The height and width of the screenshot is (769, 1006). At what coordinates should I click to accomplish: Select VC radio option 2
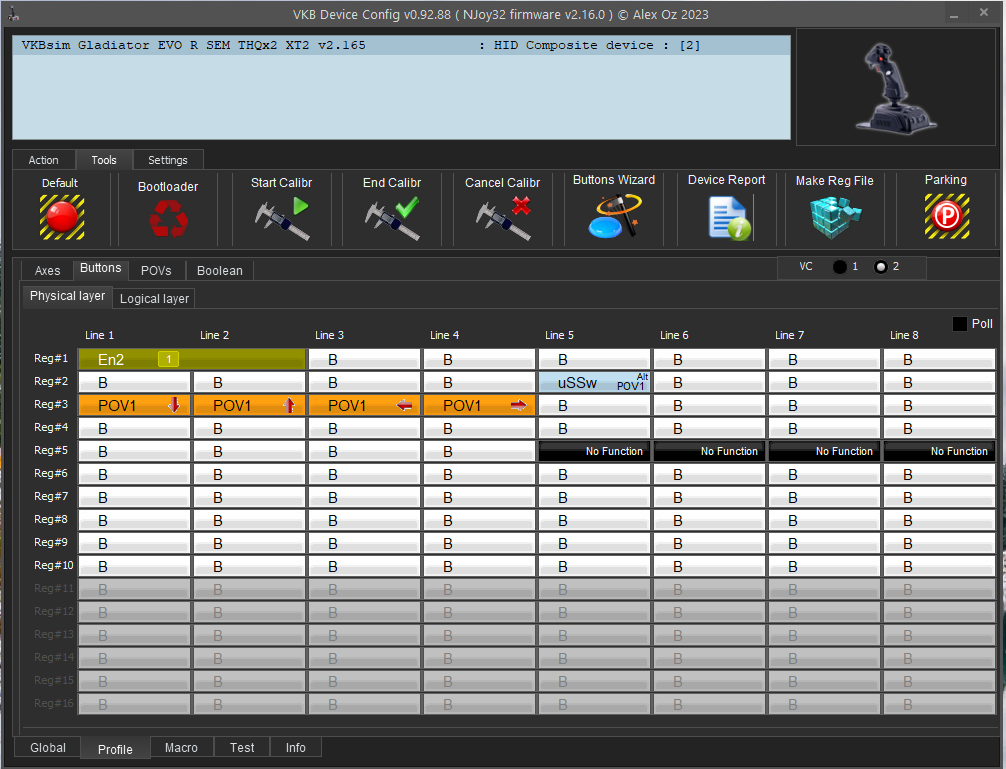pyautogui.click(x=881, y=267)
